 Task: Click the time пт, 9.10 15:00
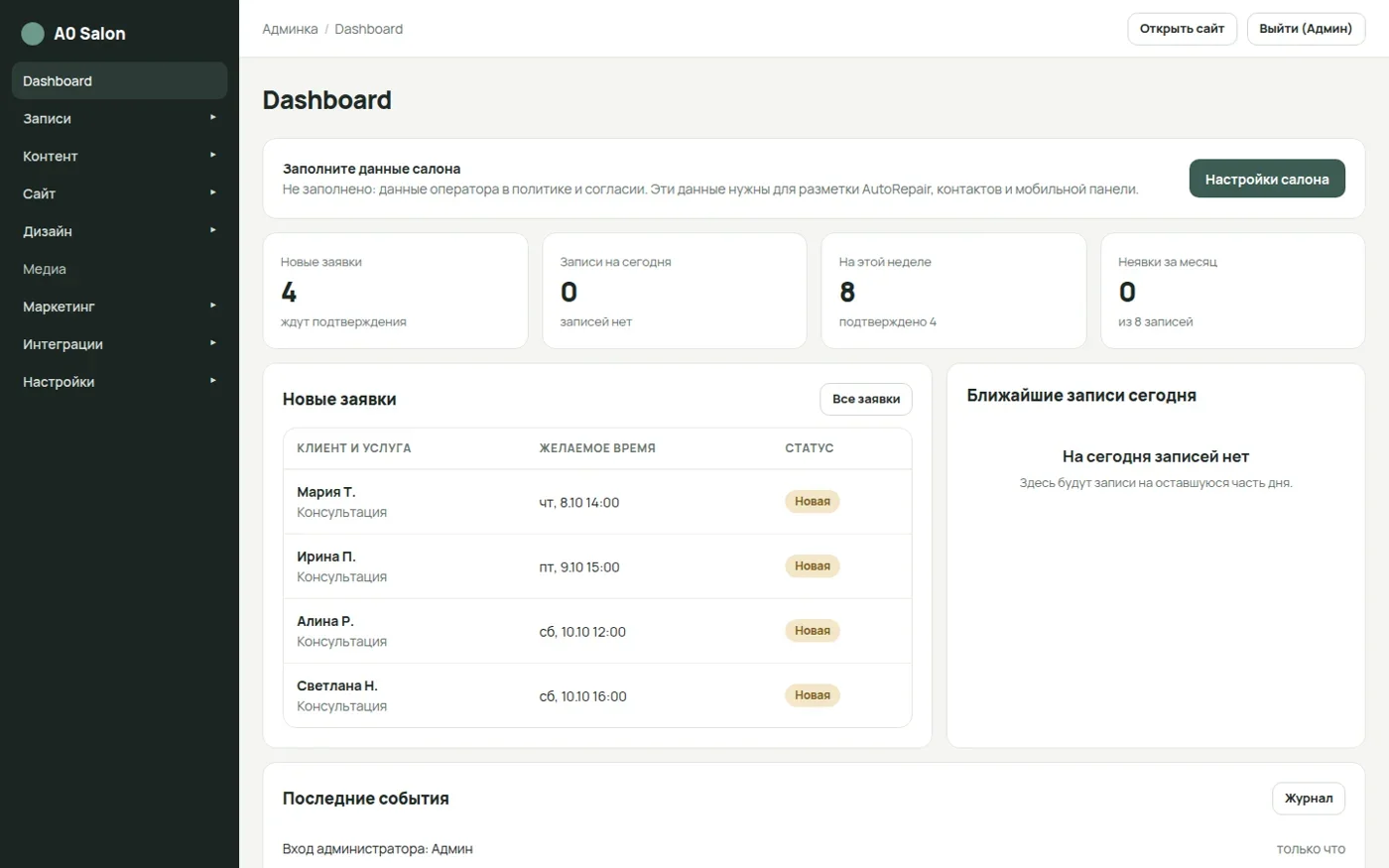click(579, 567)
